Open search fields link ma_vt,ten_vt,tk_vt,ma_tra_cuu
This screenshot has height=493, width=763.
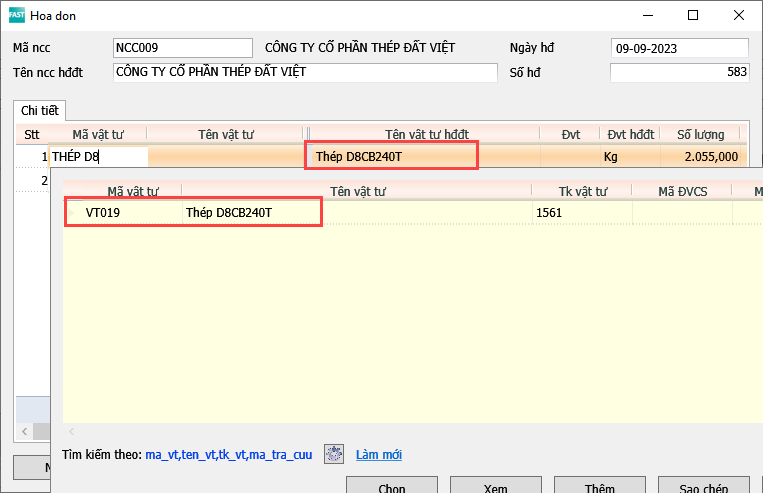pyautogui.click(x=229, y=455)
